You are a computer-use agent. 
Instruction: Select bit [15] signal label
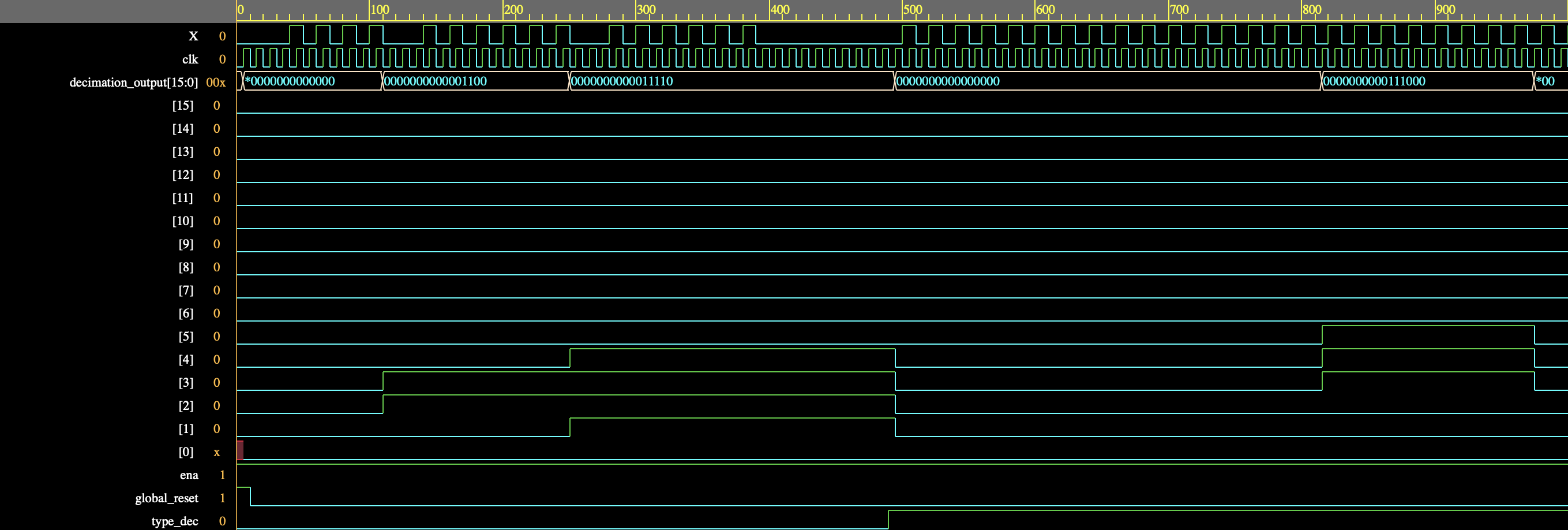pos(183,106)
